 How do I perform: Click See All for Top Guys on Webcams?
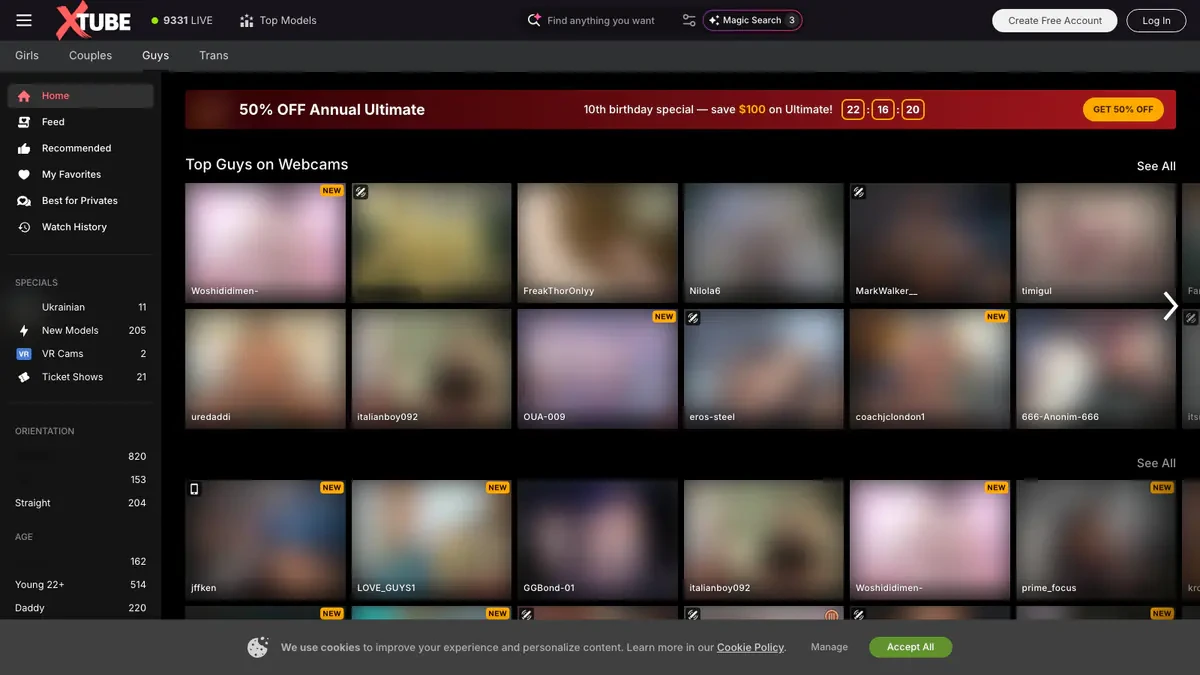(1156, 166)
